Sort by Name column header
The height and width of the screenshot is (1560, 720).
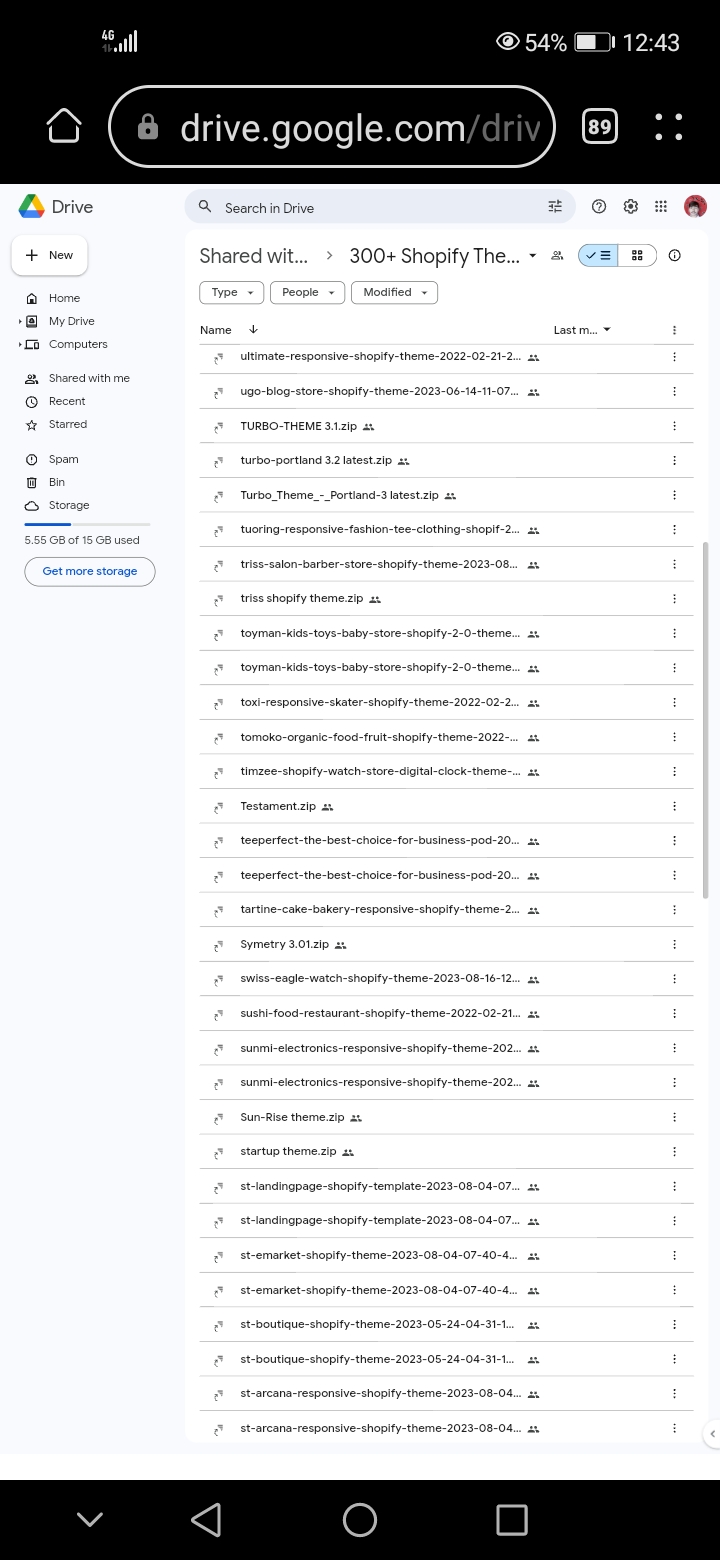(215, 330)
